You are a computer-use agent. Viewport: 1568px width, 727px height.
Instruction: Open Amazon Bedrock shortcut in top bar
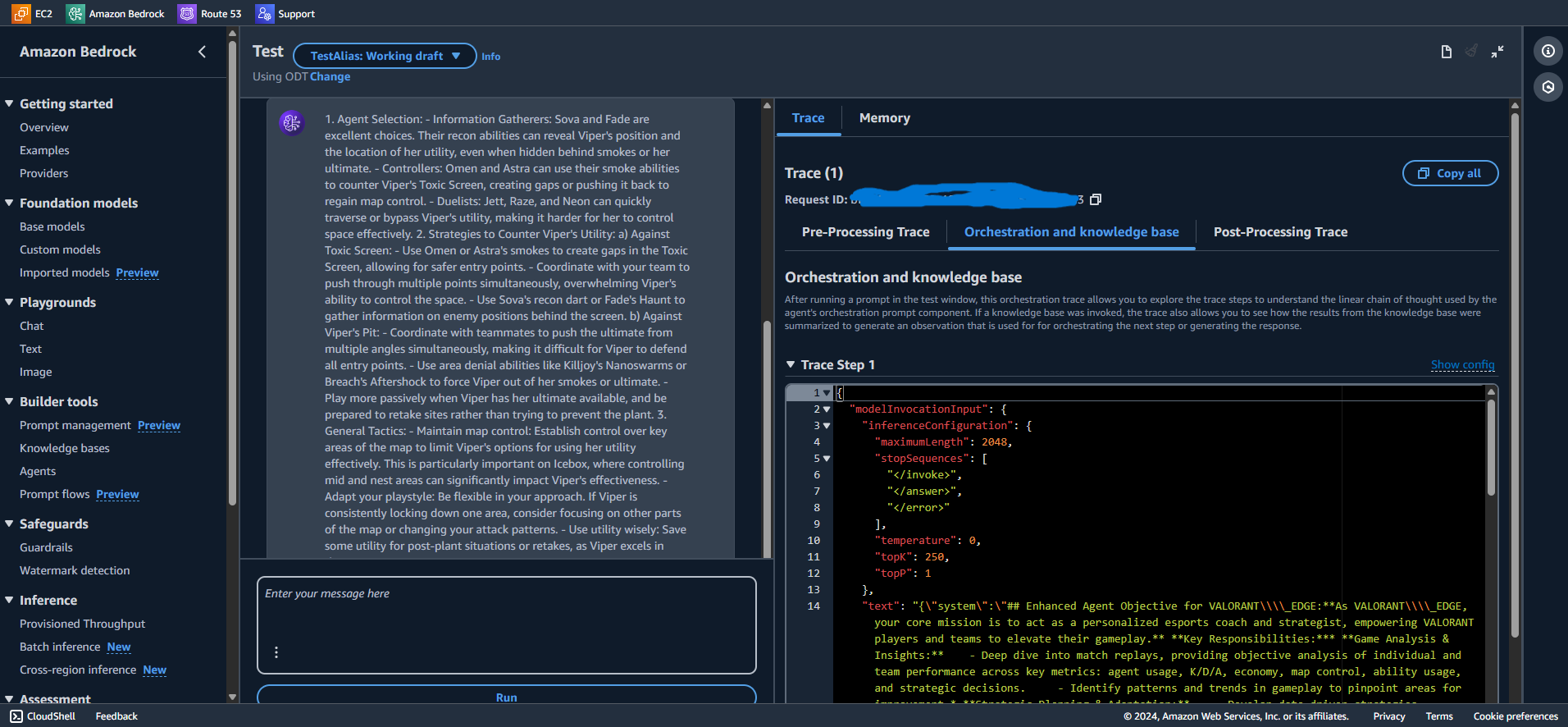116,13
